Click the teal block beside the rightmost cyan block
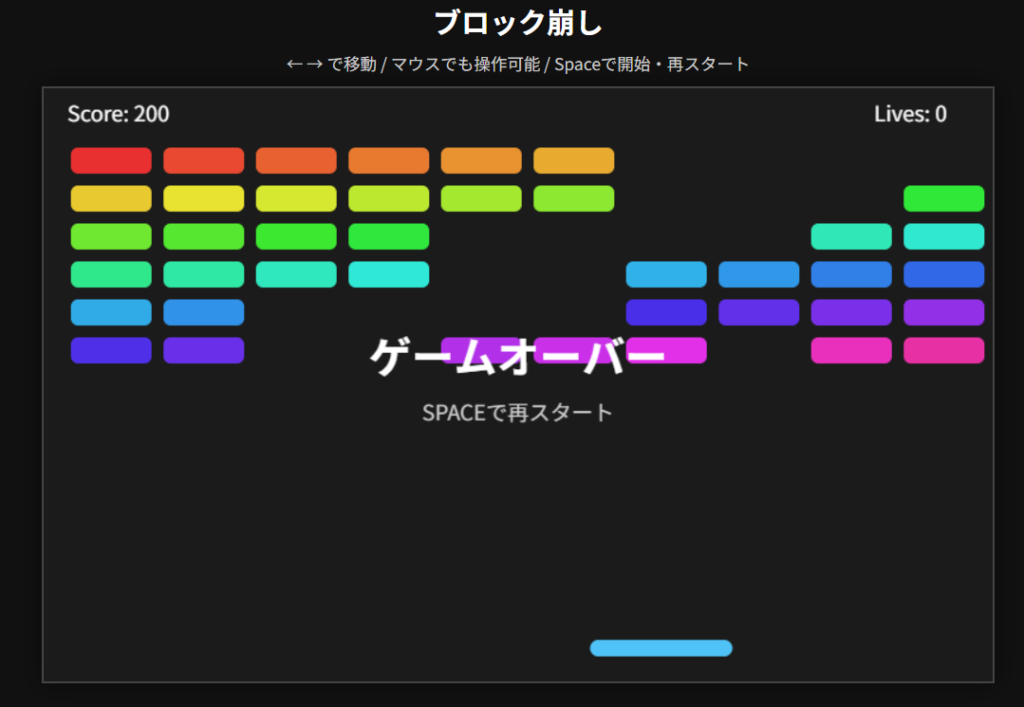Viewport: 1024px width, 707px height. point(851,236)
